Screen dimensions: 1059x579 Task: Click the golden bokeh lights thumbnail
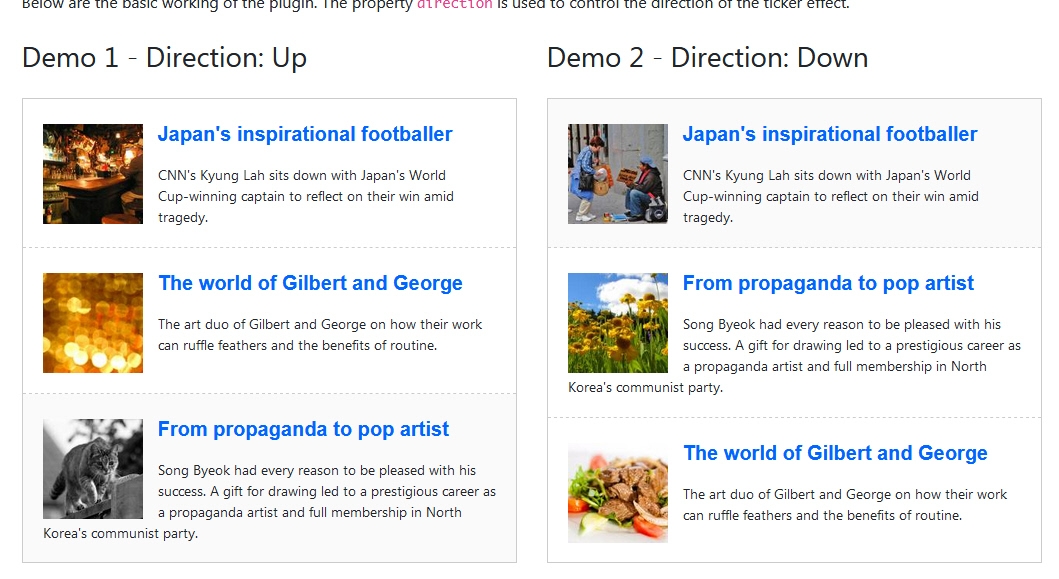(93, 323)
